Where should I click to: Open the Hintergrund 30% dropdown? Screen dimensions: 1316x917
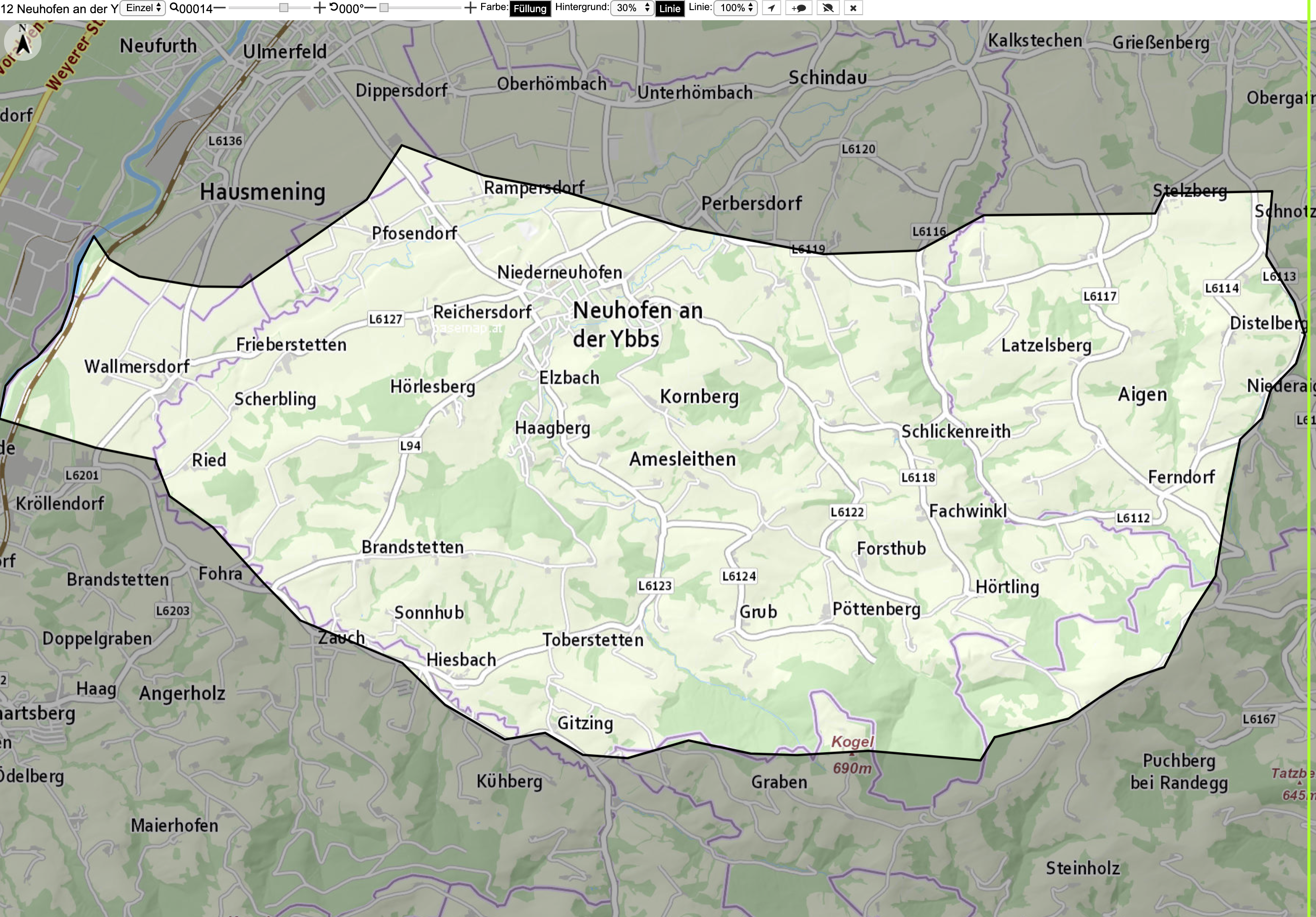[x=632, y=8]
